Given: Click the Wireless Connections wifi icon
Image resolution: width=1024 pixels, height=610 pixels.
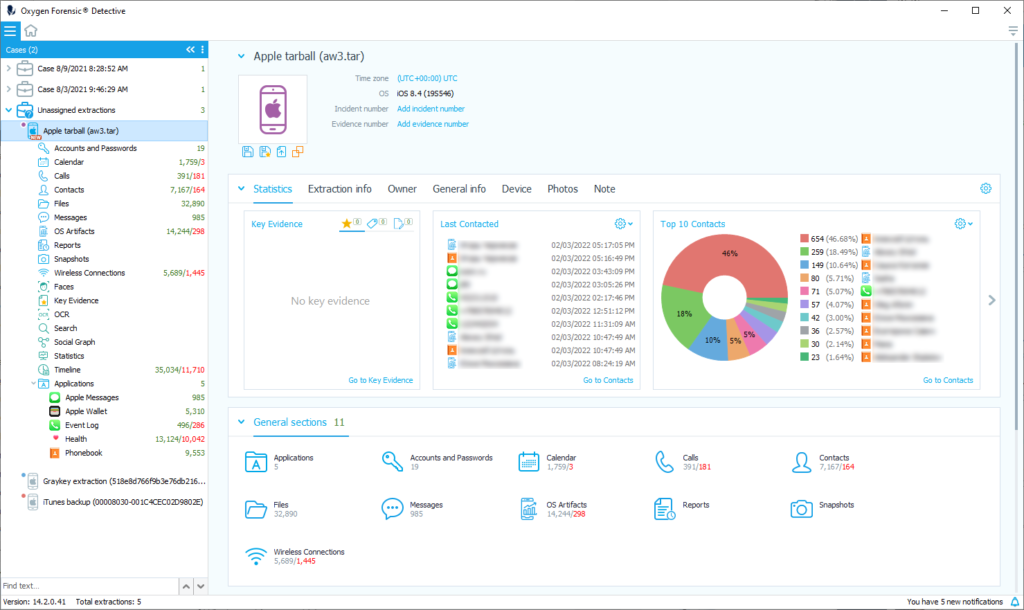Looking at the screenshot, I should tap(255, 556).
